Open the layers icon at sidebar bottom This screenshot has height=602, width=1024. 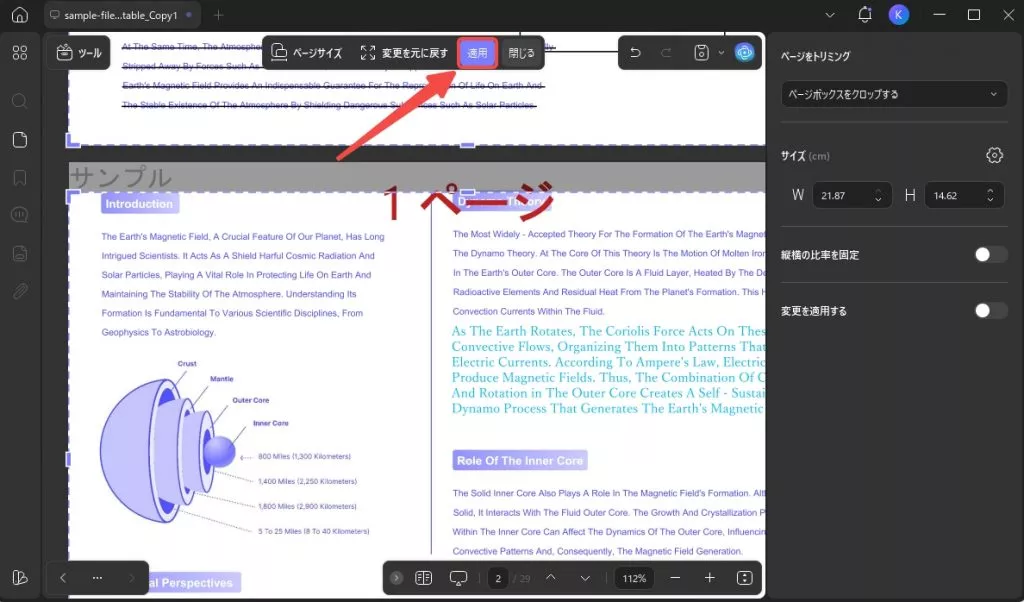point(20,578)
